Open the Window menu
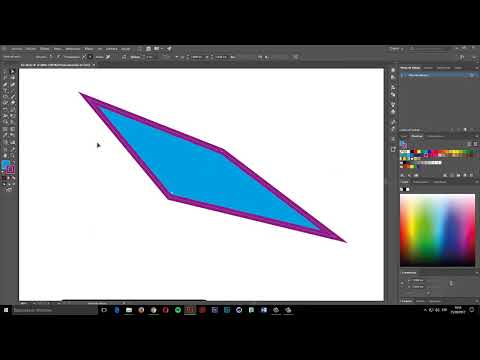480x360 pixels. pyautogui.click(x=112, y=49)
